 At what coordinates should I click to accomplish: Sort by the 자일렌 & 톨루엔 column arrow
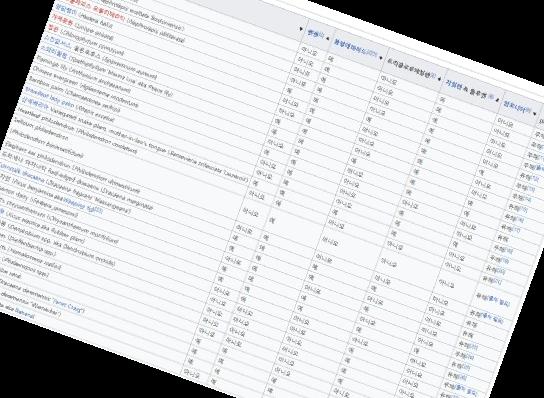coord(497,100)
